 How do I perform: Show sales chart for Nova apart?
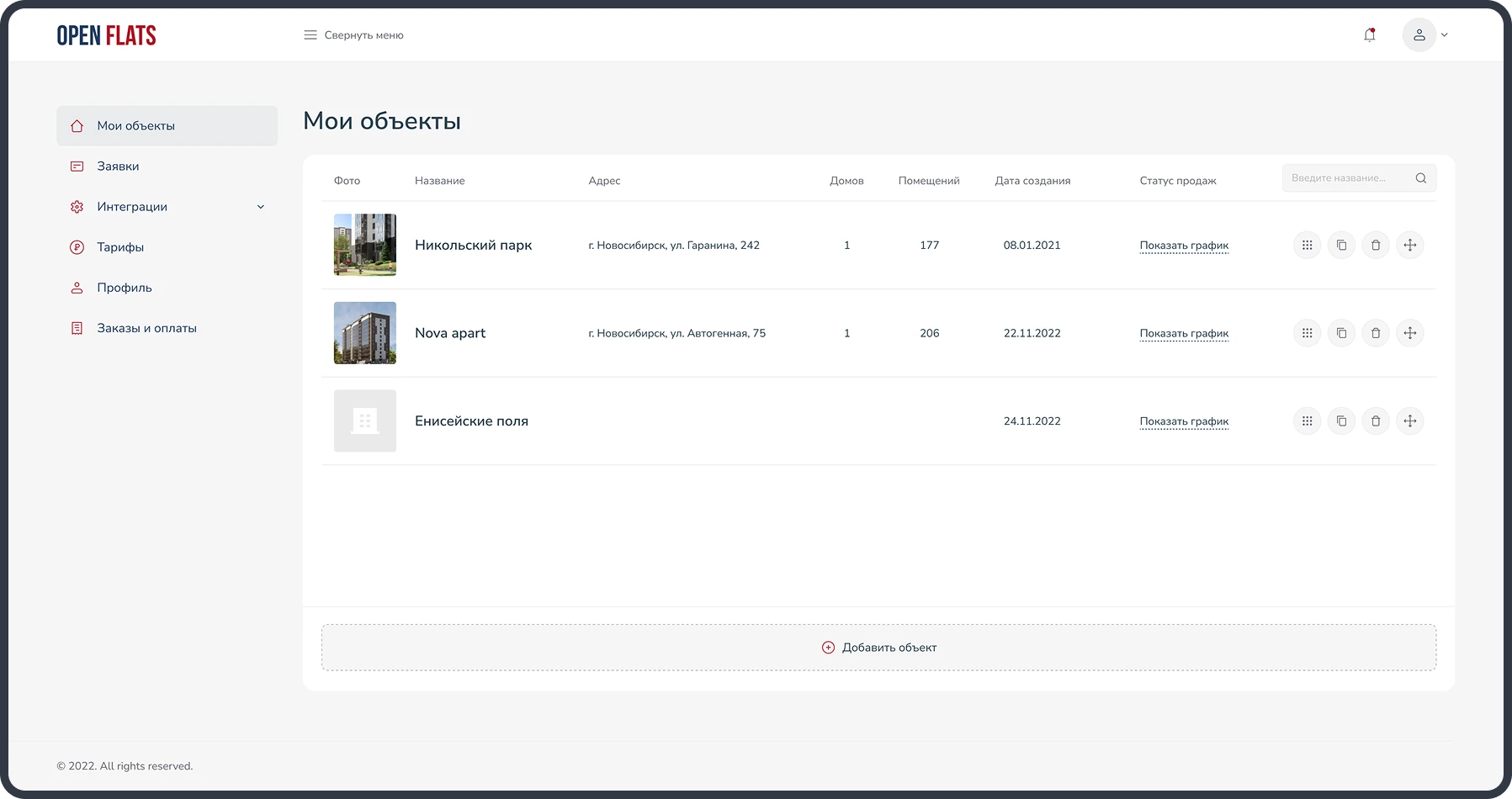click(1183, 334)
